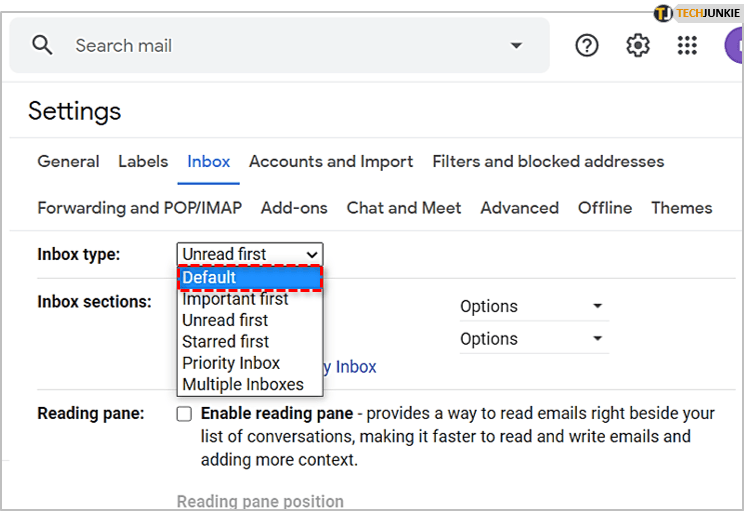
Task: Click the search magnifier icon
Action: click(x=42, y=45)
